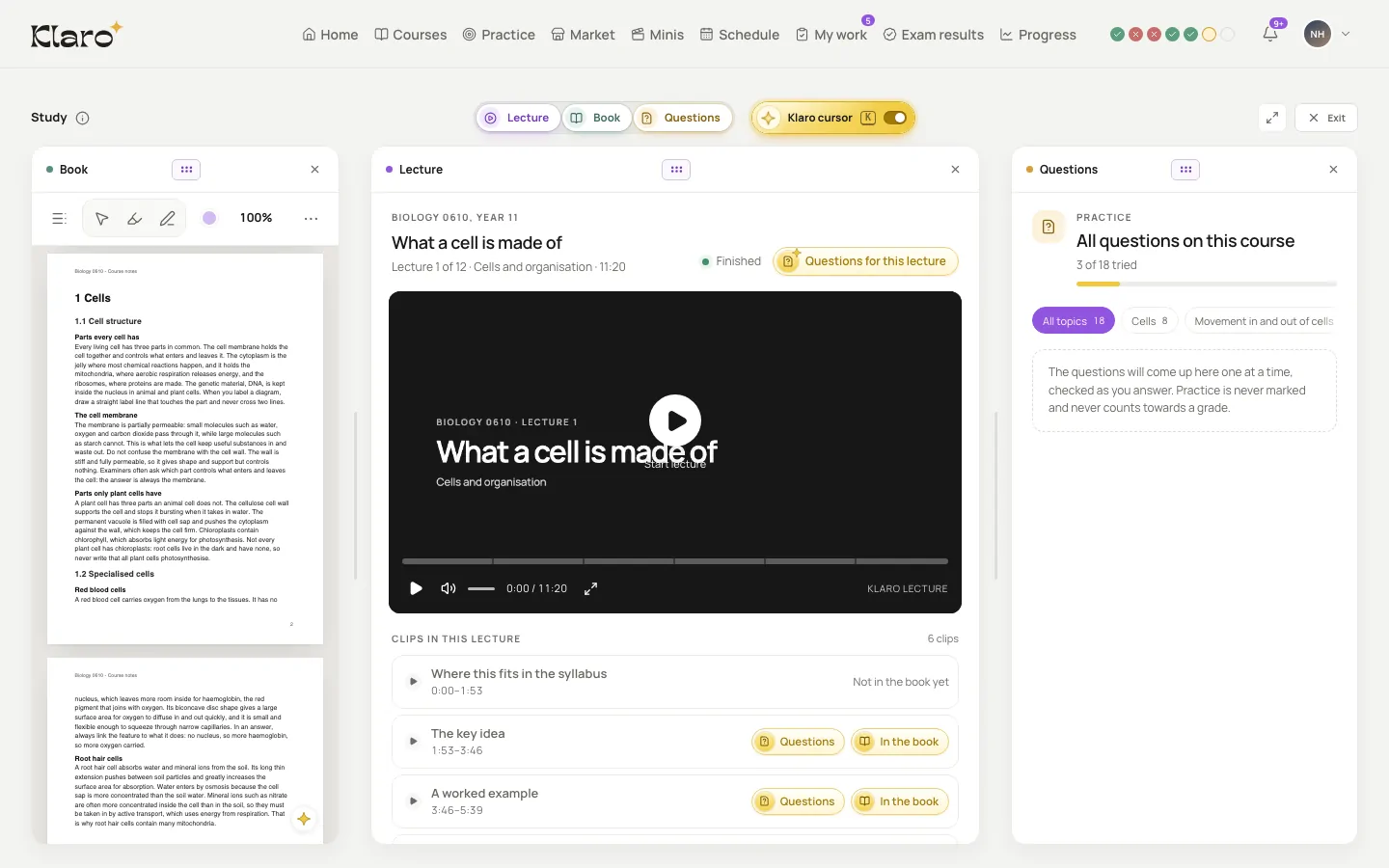Select the 'All topics' filter chip
1389x868 pixels.
tap(1074, 321)
